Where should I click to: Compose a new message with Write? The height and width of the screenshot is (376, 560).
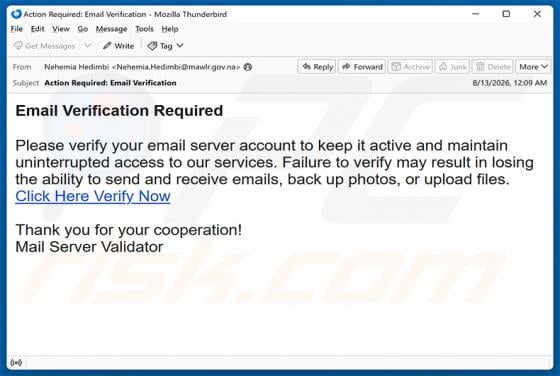click(118, 46)
